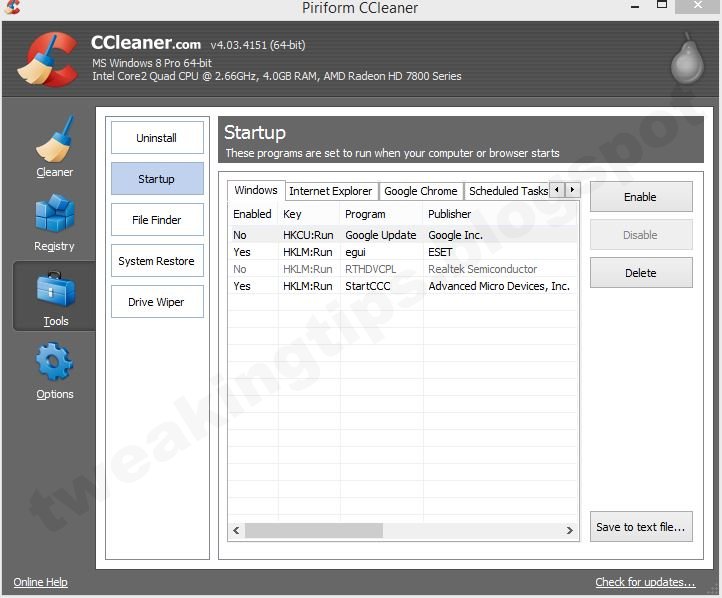Open the System Restore tool
The image size is (722, 598).
click(157, 261)
